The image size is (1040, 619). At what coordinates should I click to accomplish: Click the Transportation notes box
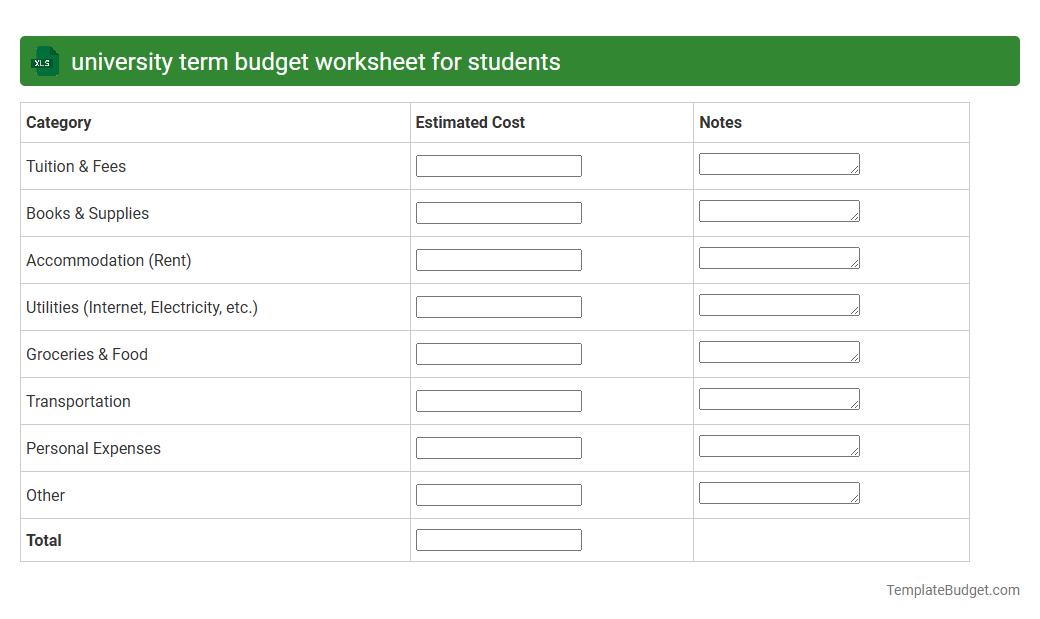(779, 398)
